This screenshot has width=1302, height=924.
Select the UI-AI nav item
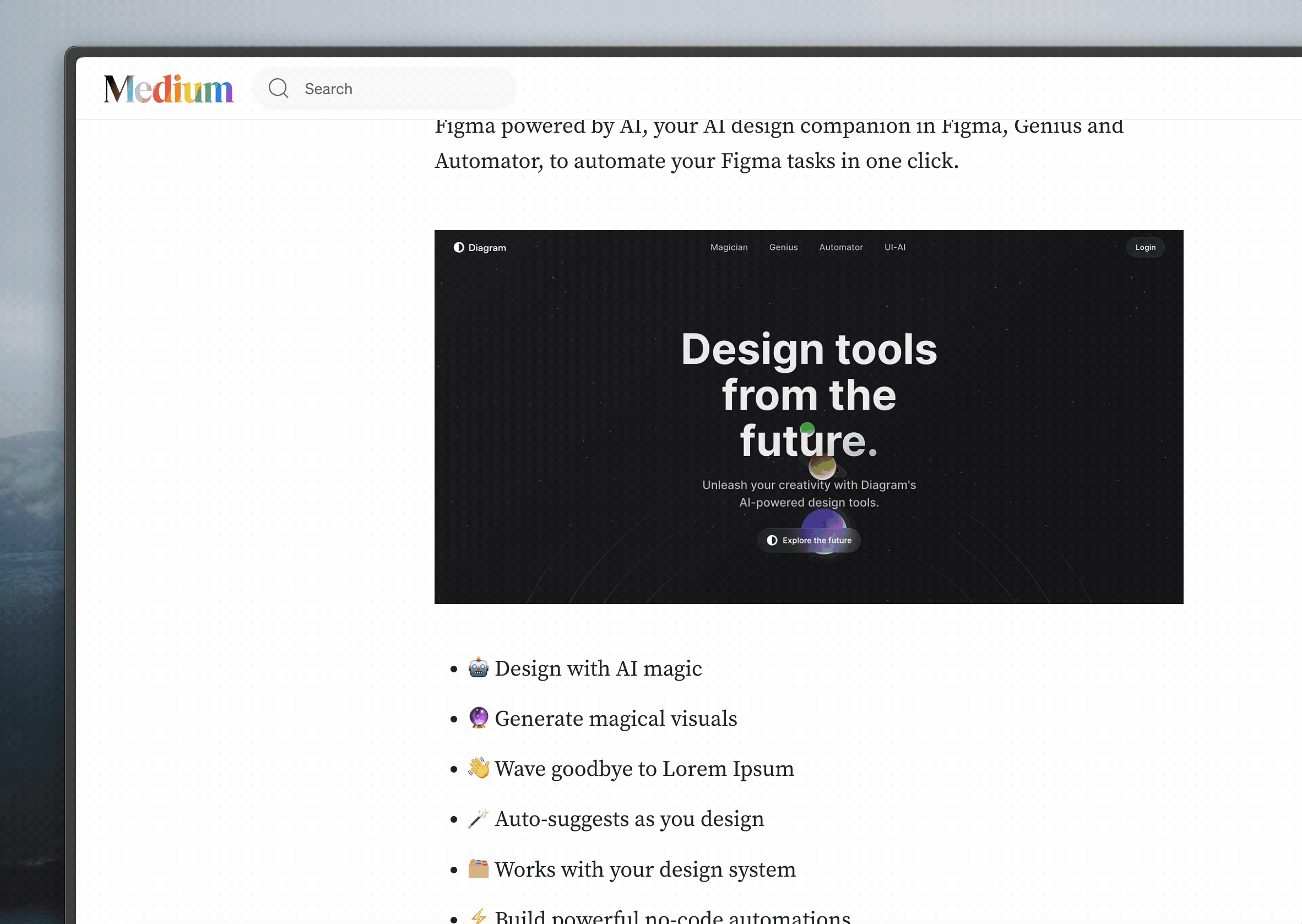894,247
